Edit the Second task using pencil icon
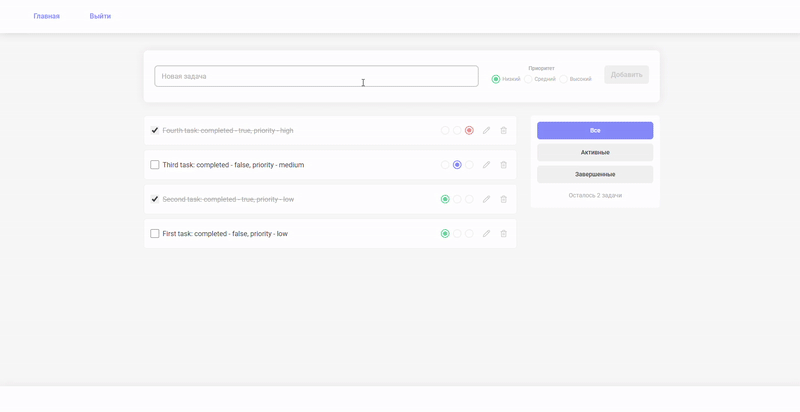This screenshot has width=800, height=412. (486, 199)
